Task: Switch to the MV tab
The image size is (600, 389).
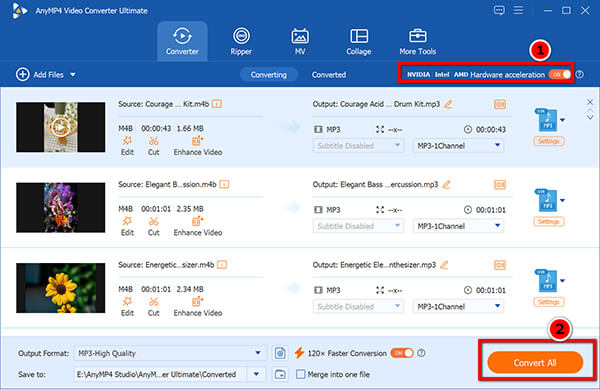Action: point(300,41)
